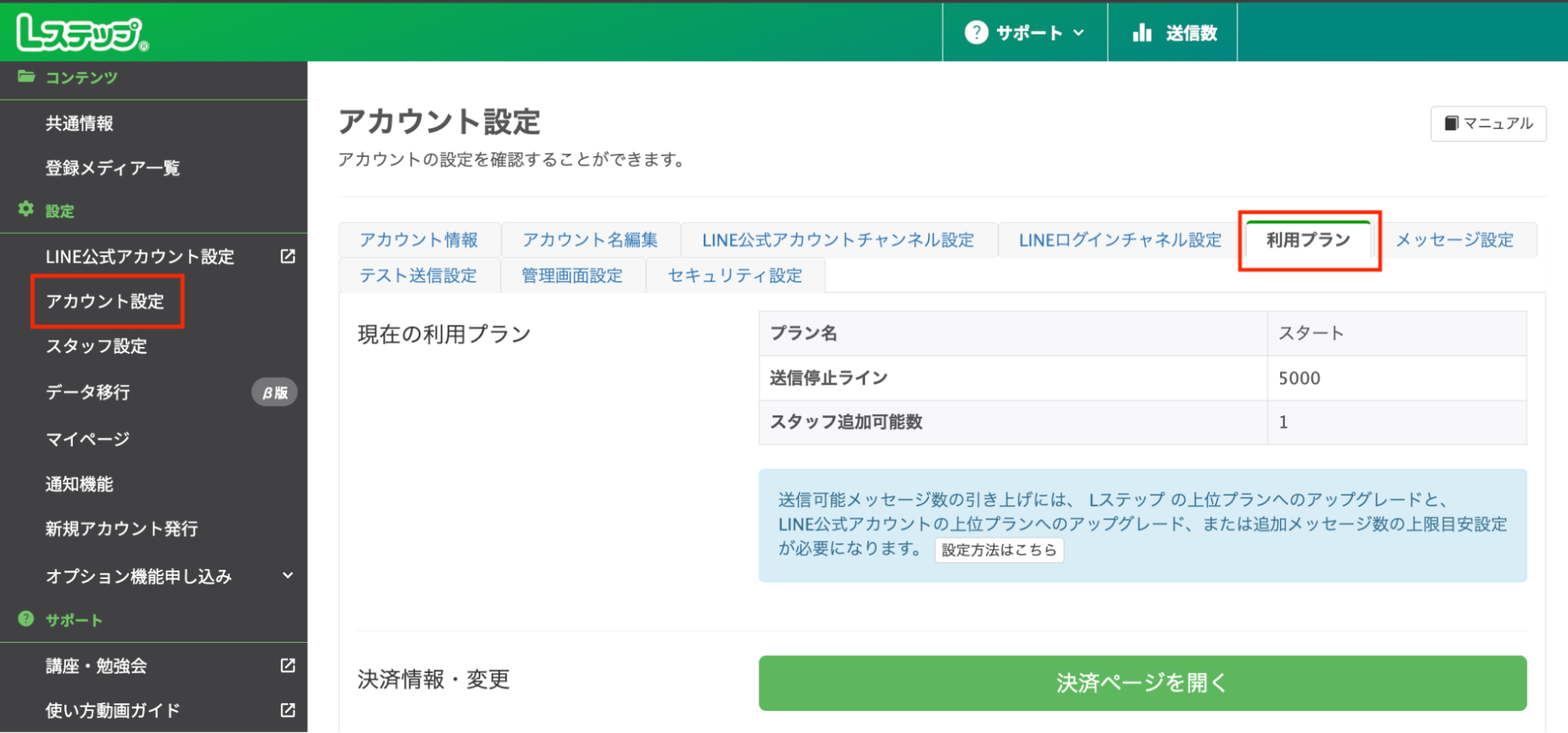Select アカウント情報 tab

tap(419, 240)
